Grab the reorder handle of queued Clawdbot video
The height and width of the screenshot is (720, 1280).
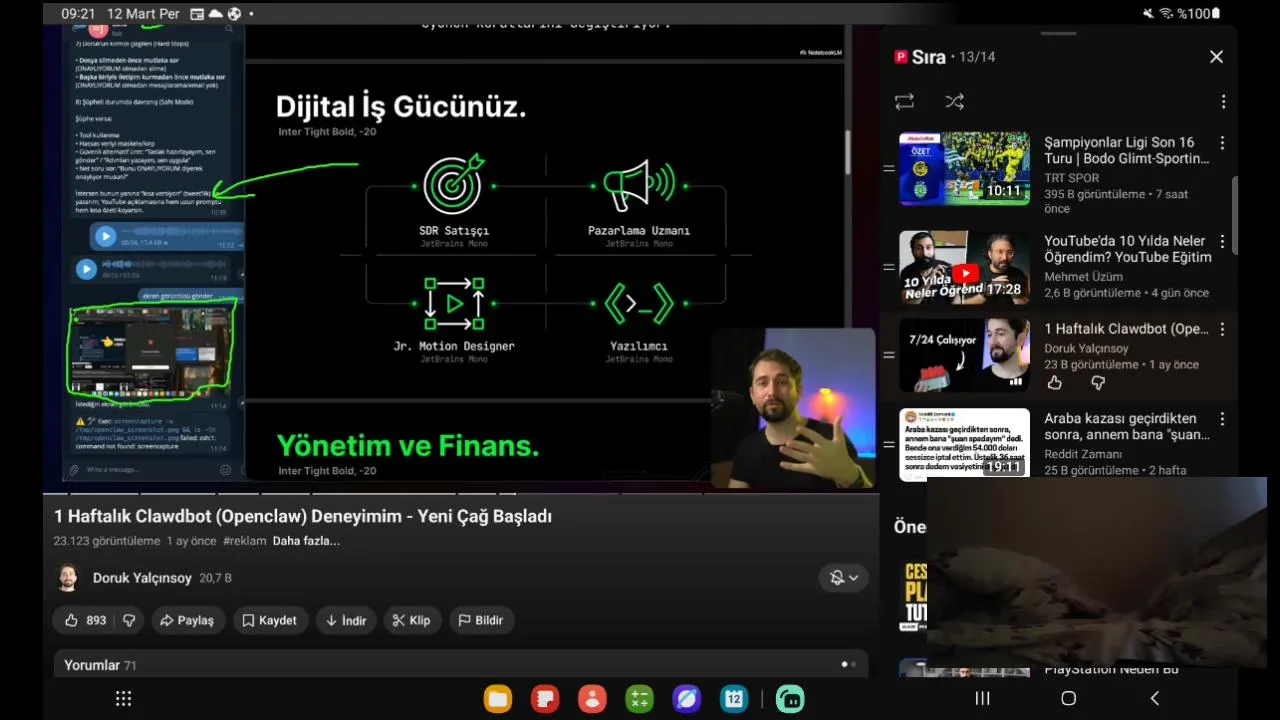(x=888, y=354)
